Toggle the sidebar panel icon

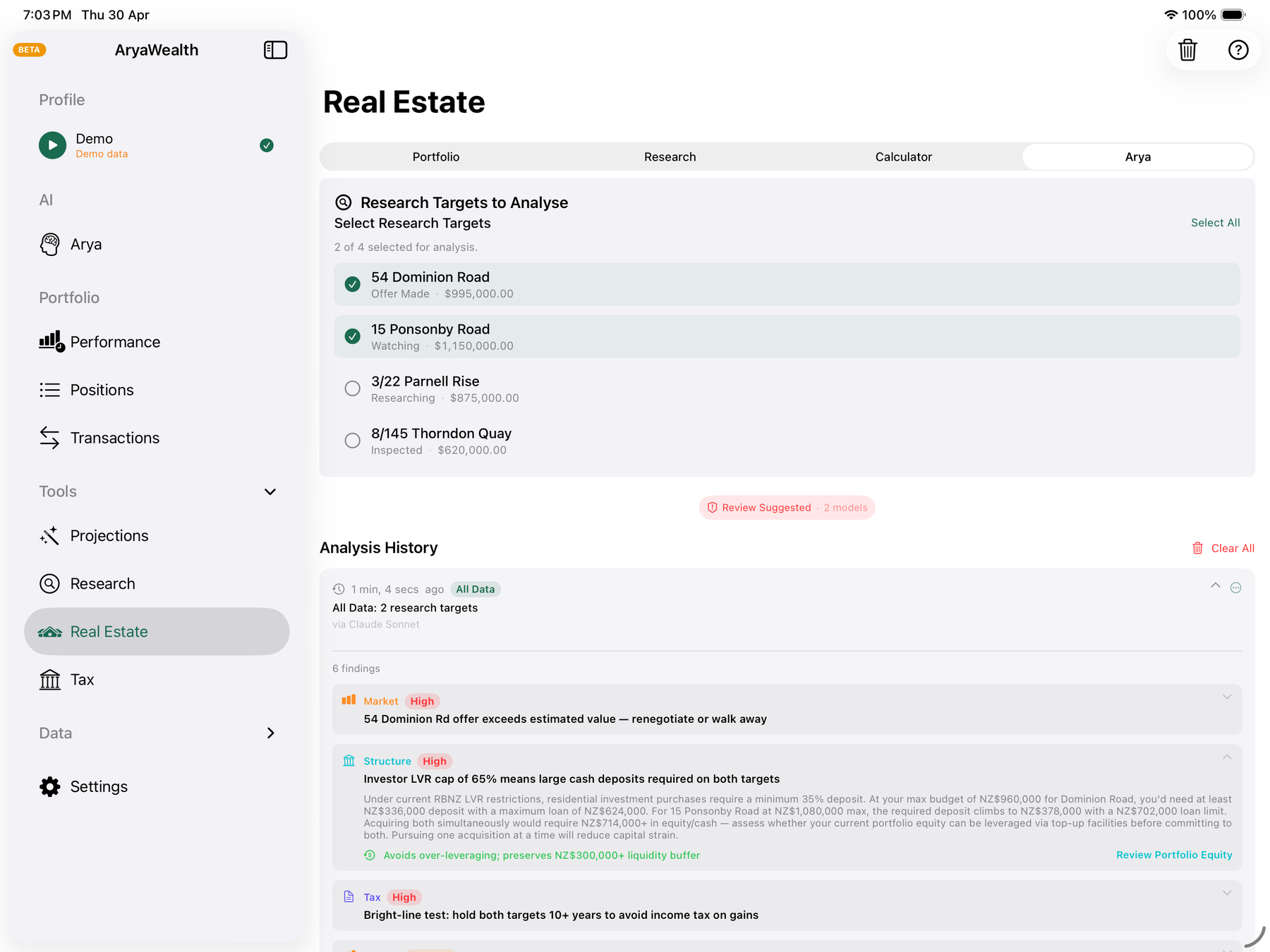(275, 50)
